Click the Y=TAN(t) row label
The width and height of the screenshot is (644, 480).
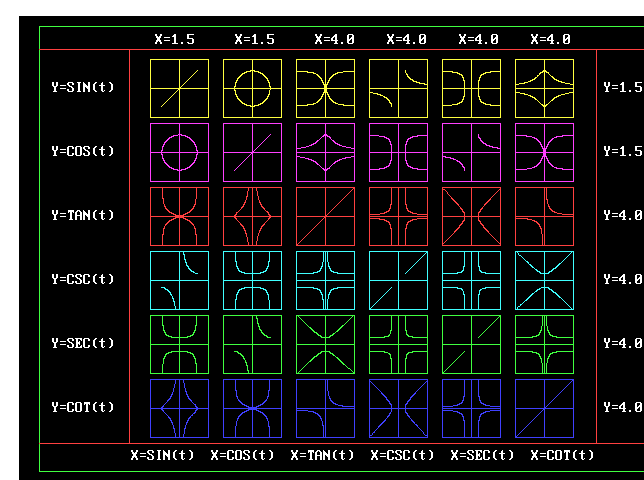click(x=83, y=215)
